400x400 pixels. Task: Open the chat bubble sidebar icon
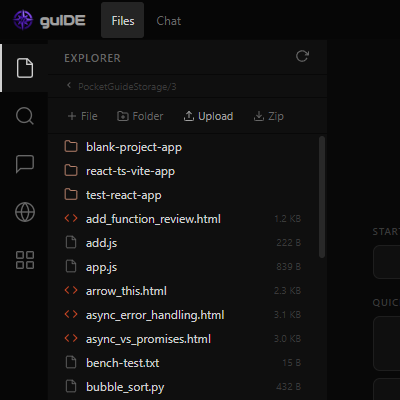[25, 164]
